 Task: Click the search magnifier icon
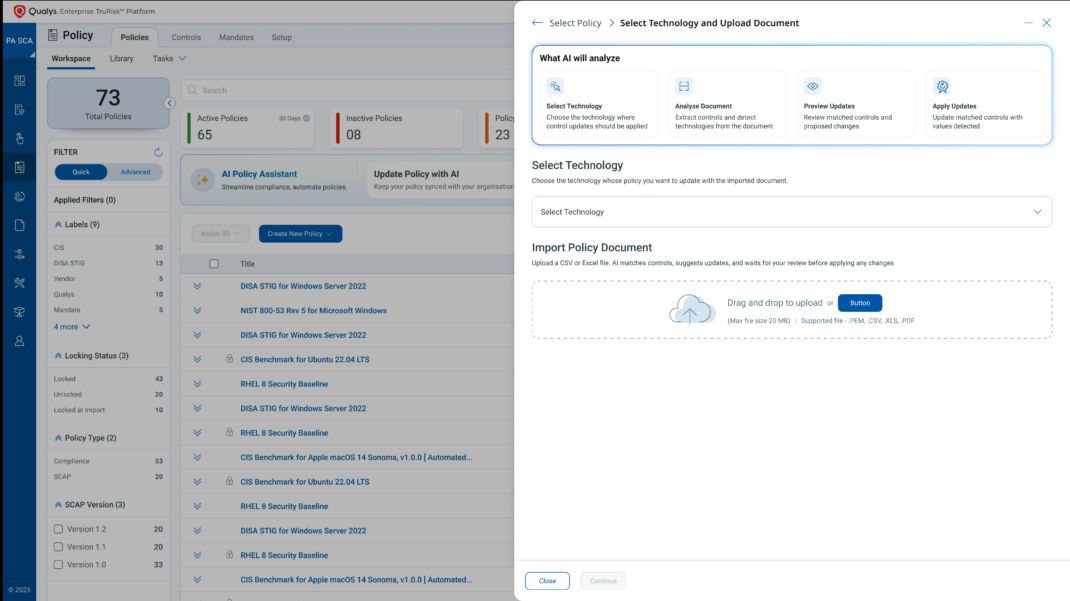tap(192, 90)
